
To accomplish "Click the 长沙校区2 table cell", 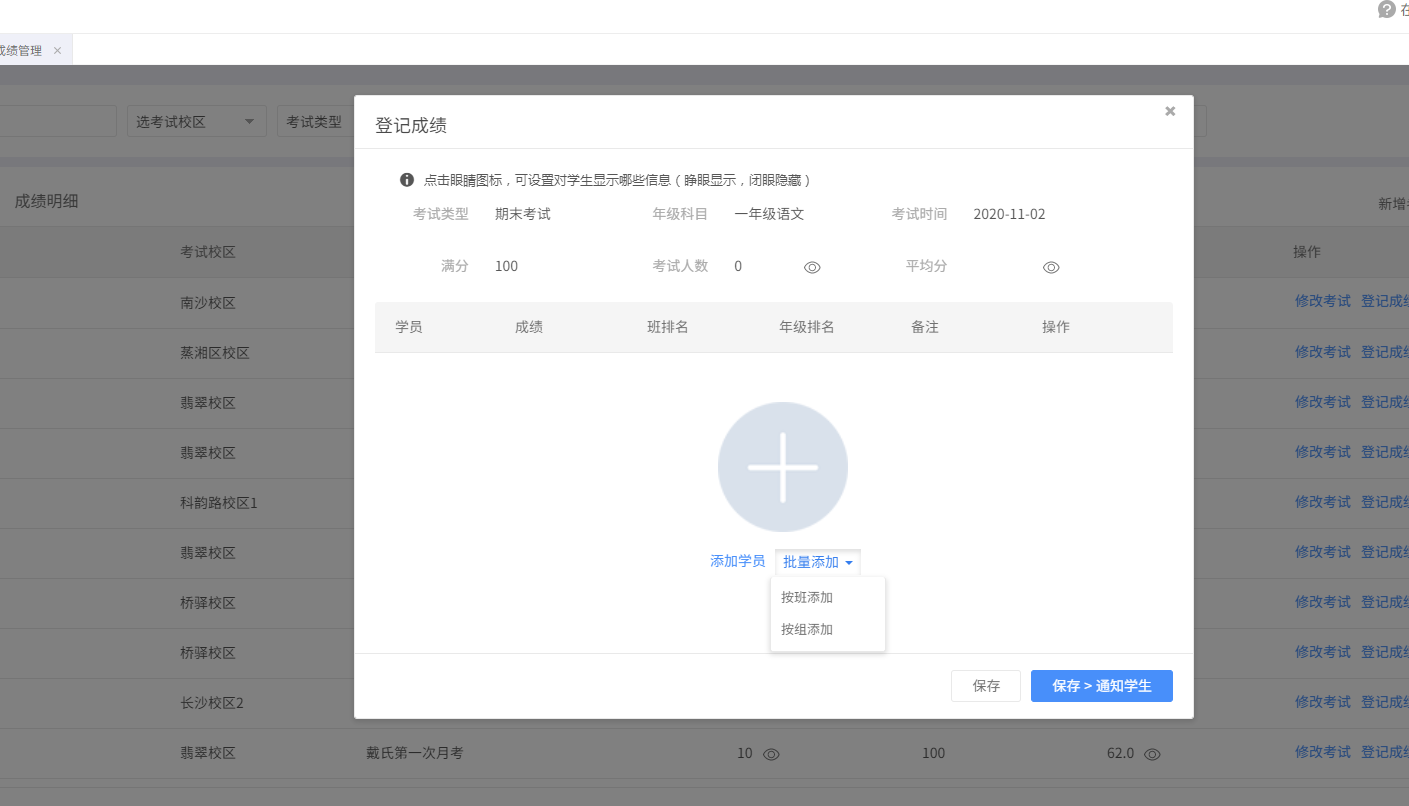I will pos(212,703).
